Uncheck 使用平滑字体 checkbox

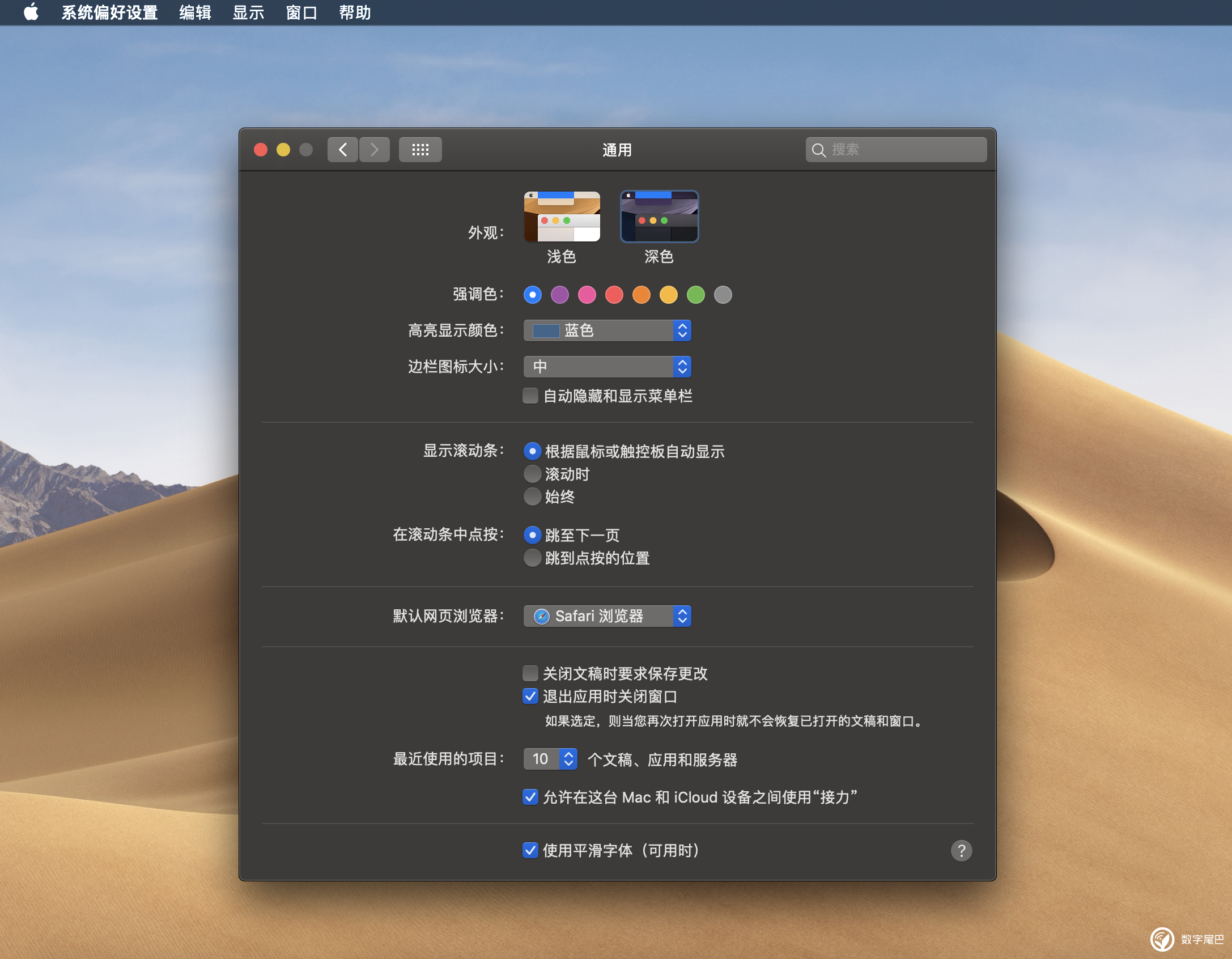tap(530, 850)
